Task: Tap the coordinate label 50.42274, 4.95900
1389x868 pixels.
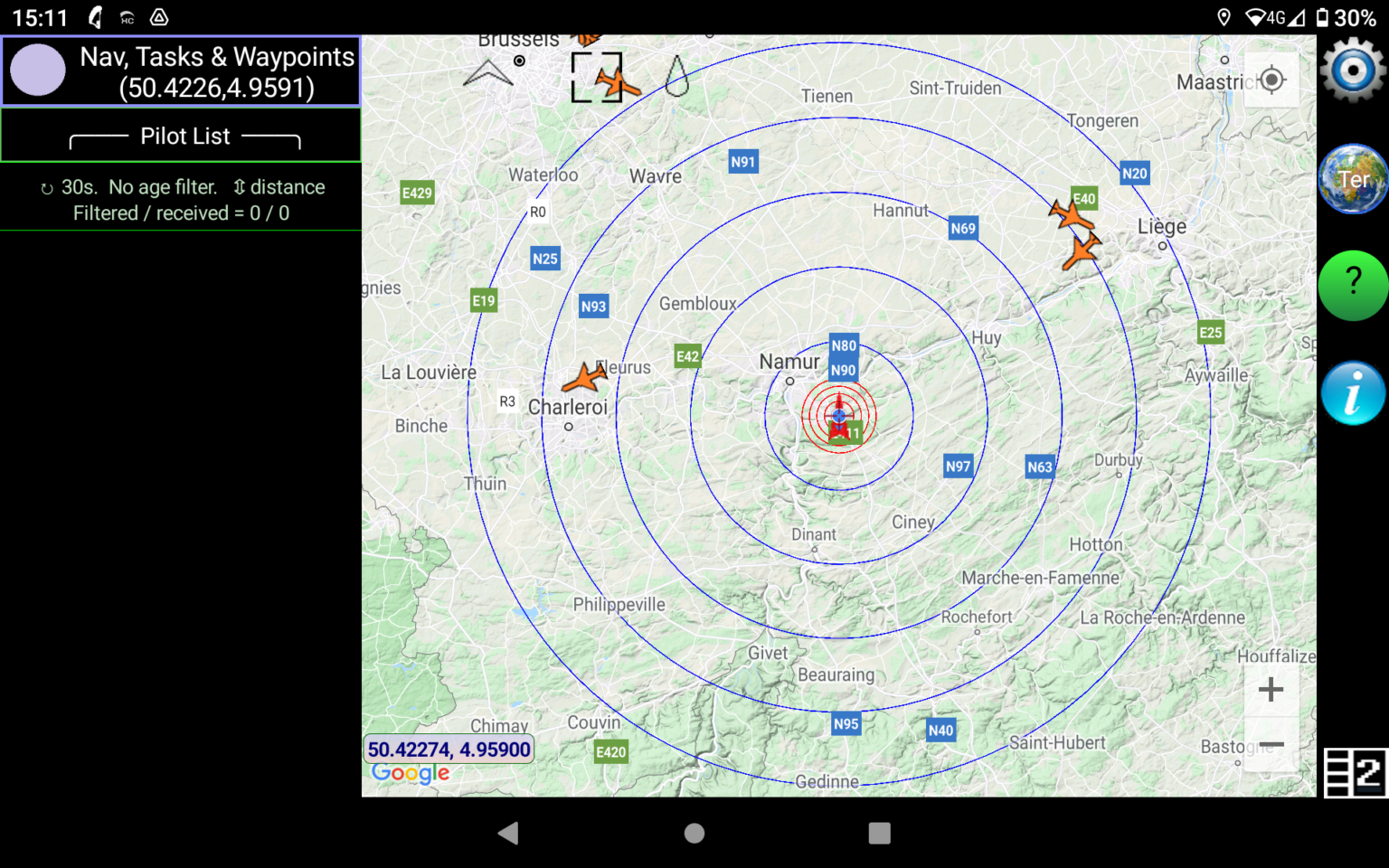Action: 449,749
